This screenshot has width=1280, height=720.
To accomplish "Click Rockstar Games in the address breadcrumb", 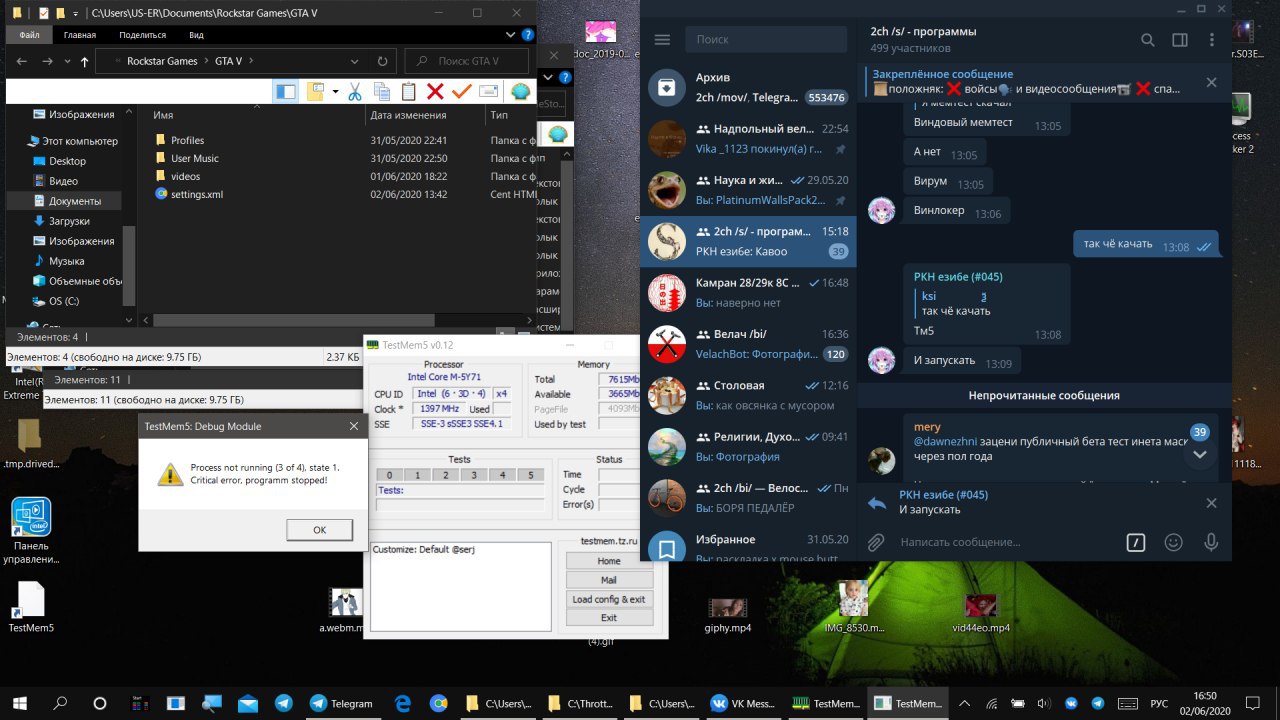I will 162,61.
